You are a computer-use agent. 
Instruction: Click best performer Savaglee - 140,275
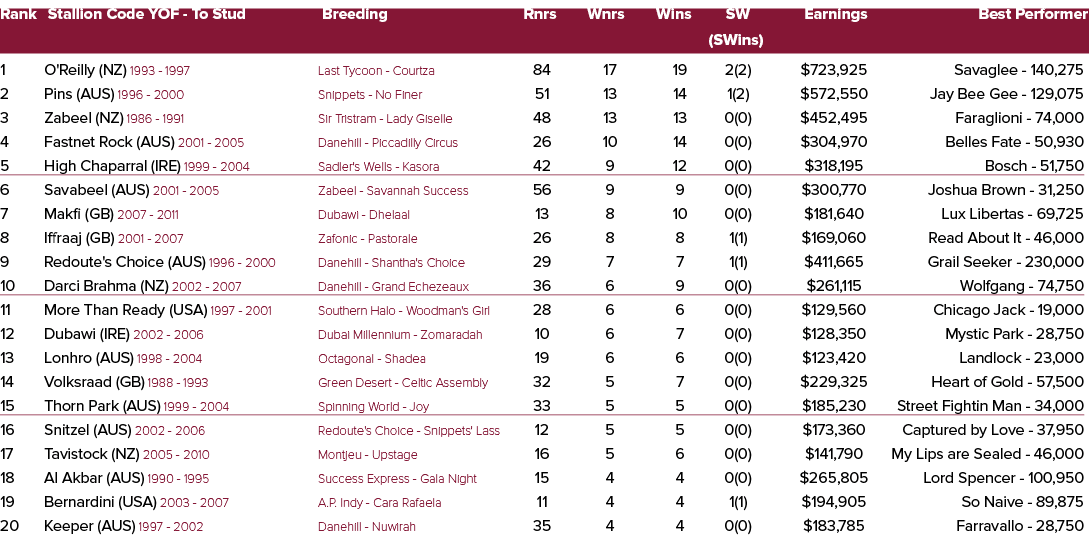1018,70
